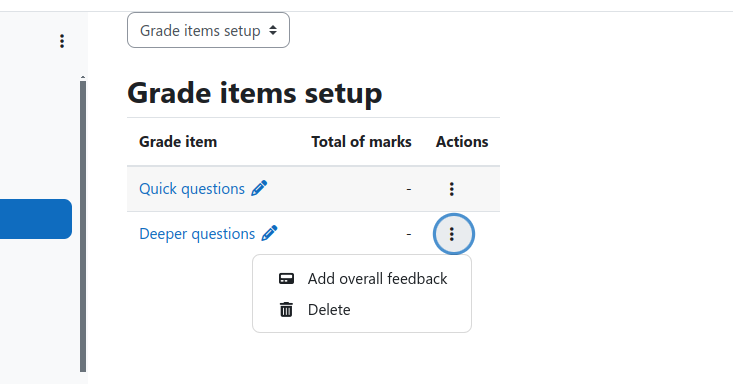Click the Actions column header
The image size is (733, 384).
(x=462, y=142)
